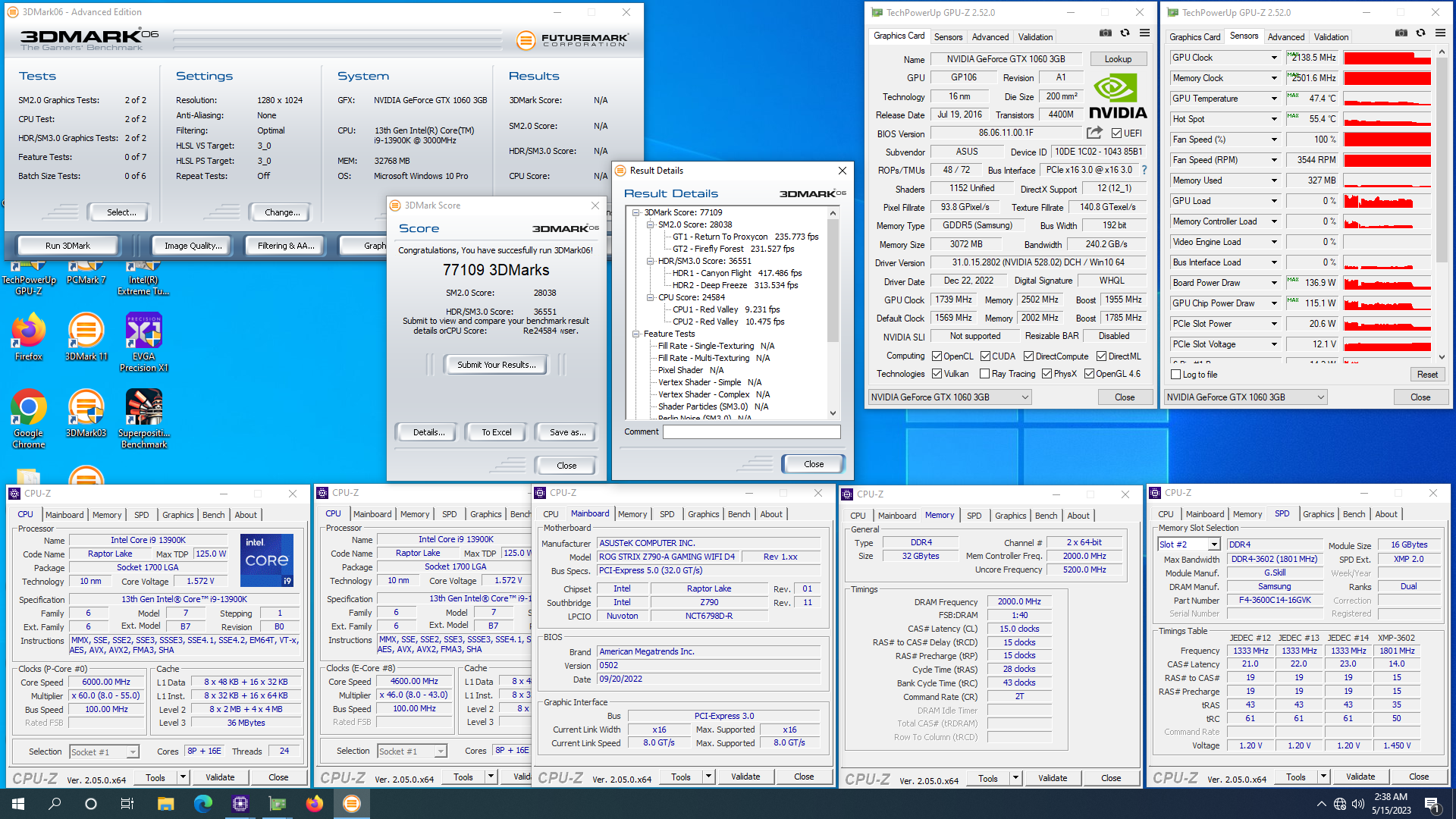Enable the Log to file checkbox
This screenshot has height=819, width=1456.
[1176, 375]
